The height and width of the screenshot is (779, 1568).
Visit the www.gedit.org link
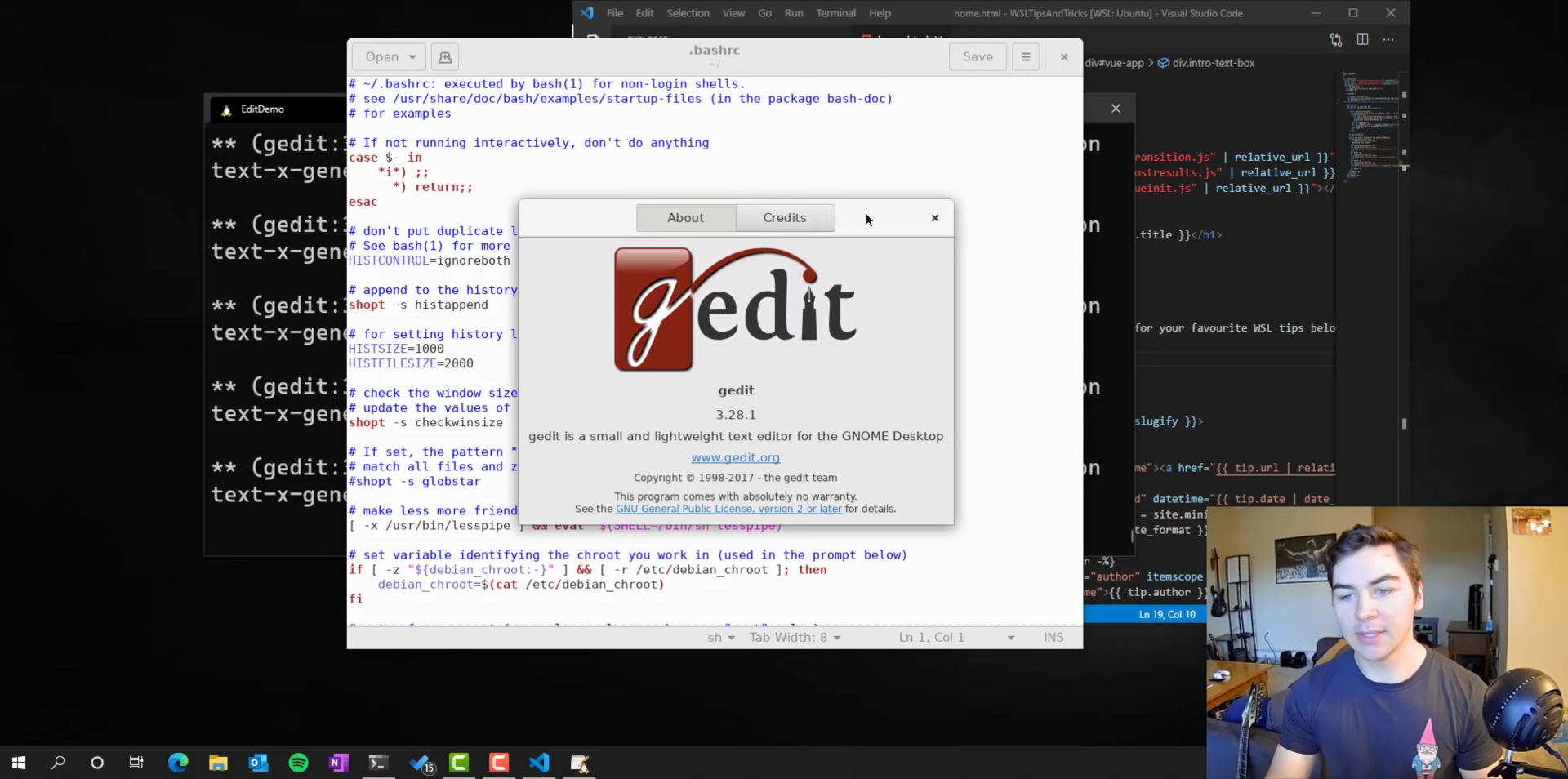[x=735, y=457]
